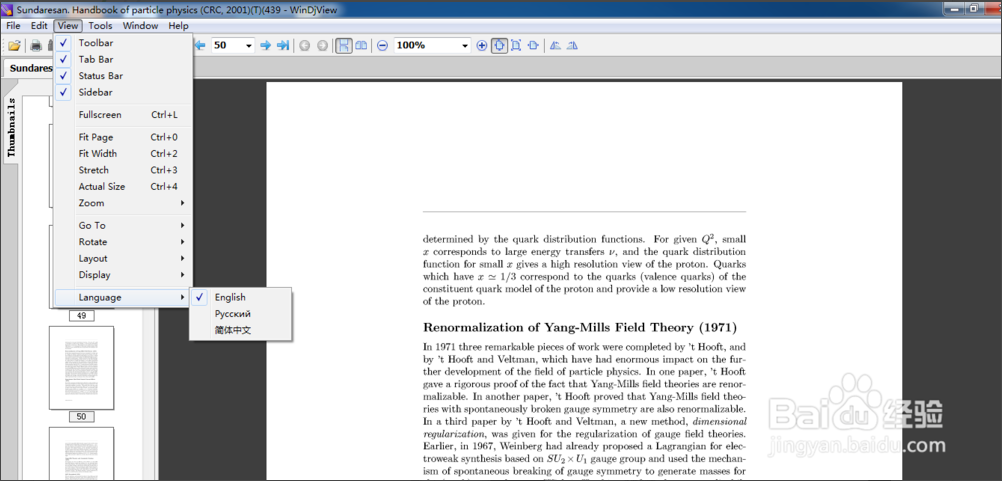
Task: Click the page label 50 in sidebar
Action: (82, 417)
